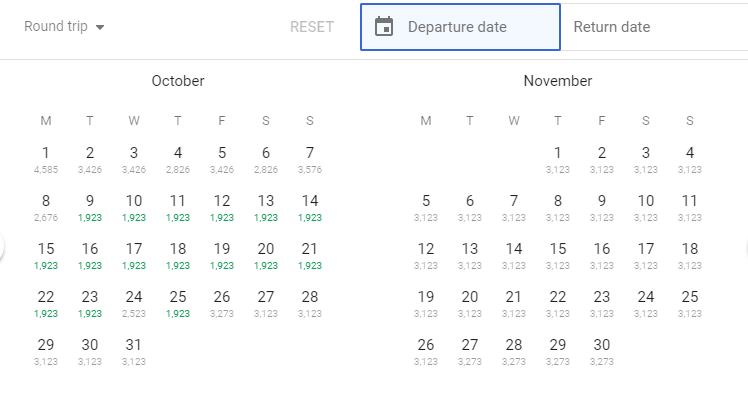Pick November 27 priced 3,273
Viewport: 748px width, 415px height.
click(470, 350)
